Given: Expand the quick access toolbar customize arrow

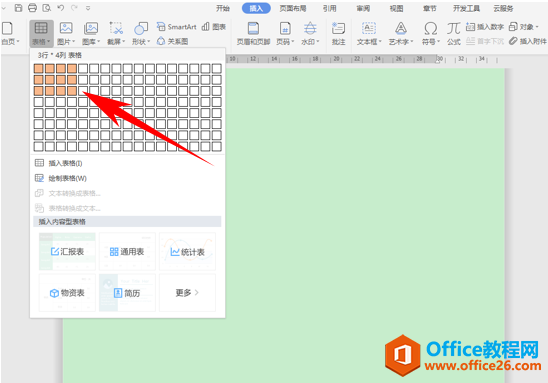Looking at the screenshot, I should 88,8.
